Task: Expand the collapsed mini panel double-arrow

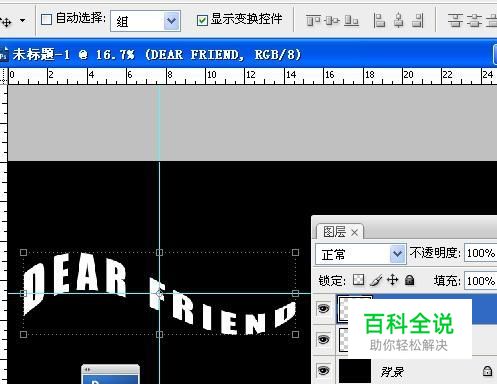Action: click(x=87, y=370)
